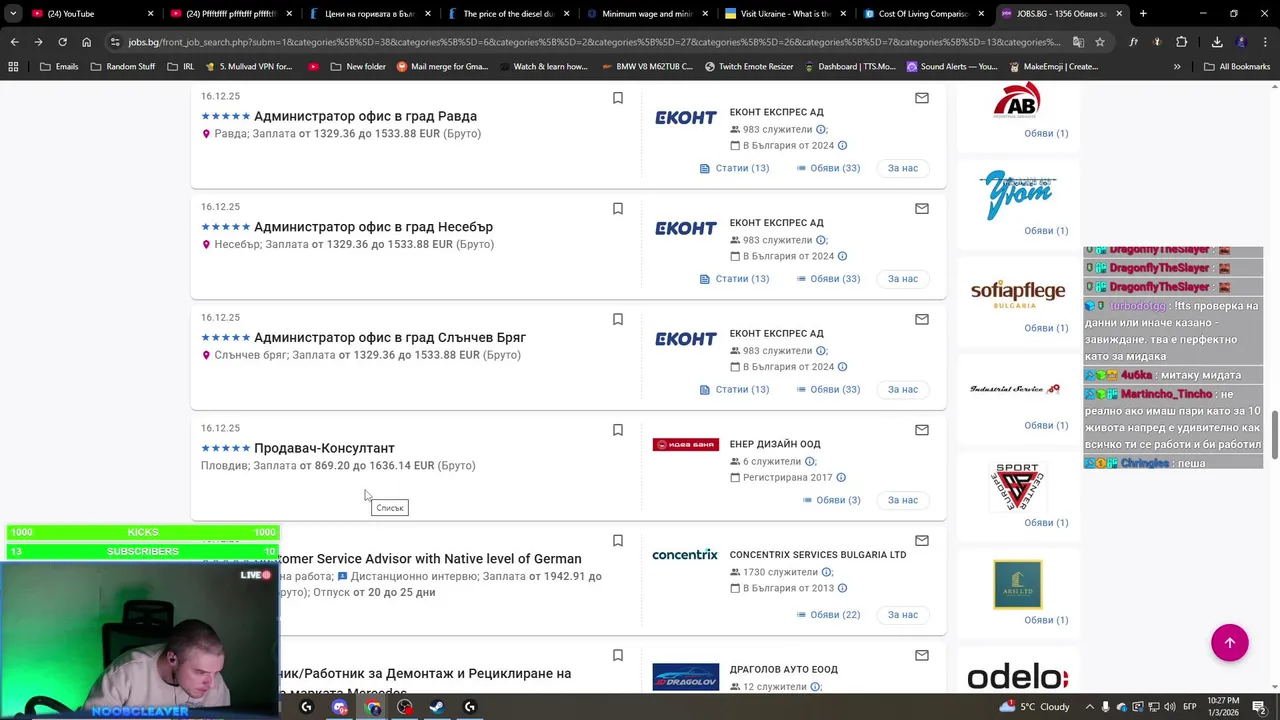Go back with the browser back arrow
The width and height of the screenshot is (1280, 720).
coord(14,42)
